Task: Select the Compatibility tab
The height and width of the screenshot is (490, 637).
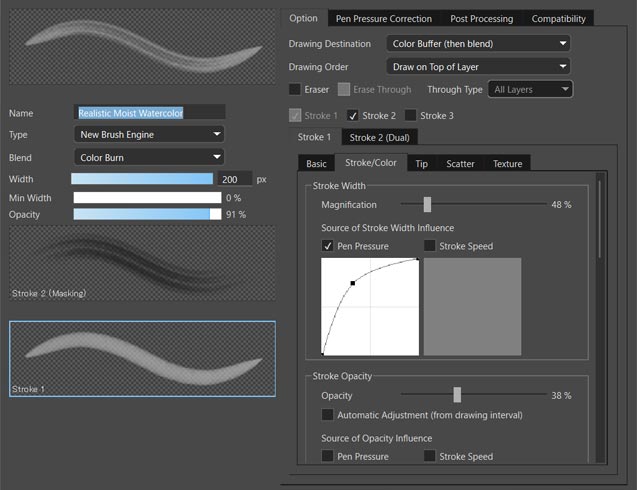Action: (x=558, y=18)
